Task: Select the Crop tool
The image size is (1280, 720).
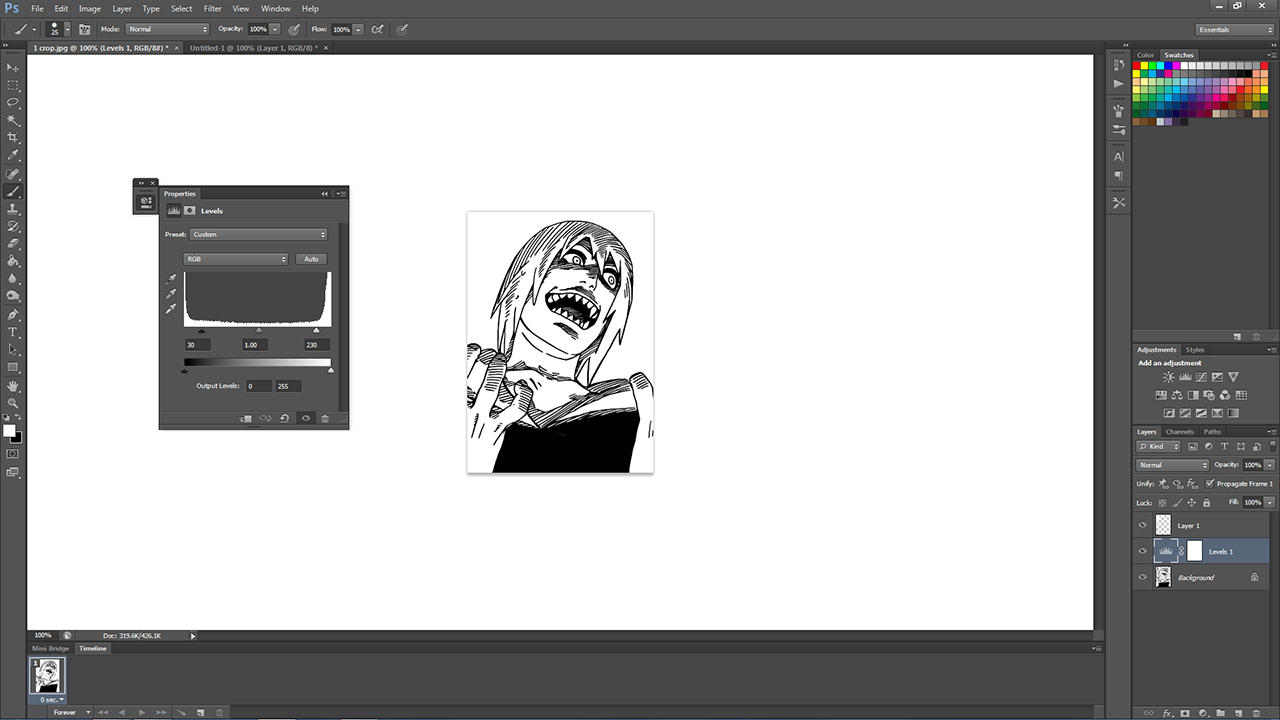Action: 13,137
